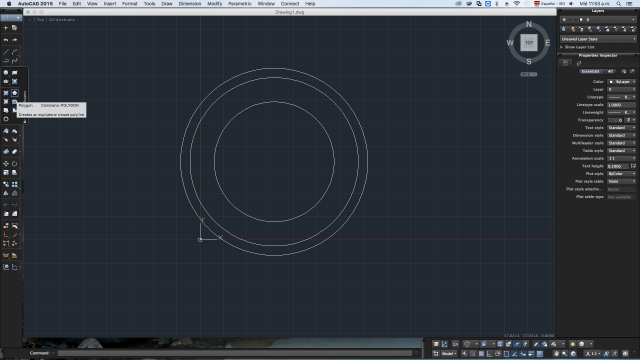Image resolution: width=640 pixels, height=360 pixels.
Task: Click the sun icon in status bar
Action: coord(573,344)
